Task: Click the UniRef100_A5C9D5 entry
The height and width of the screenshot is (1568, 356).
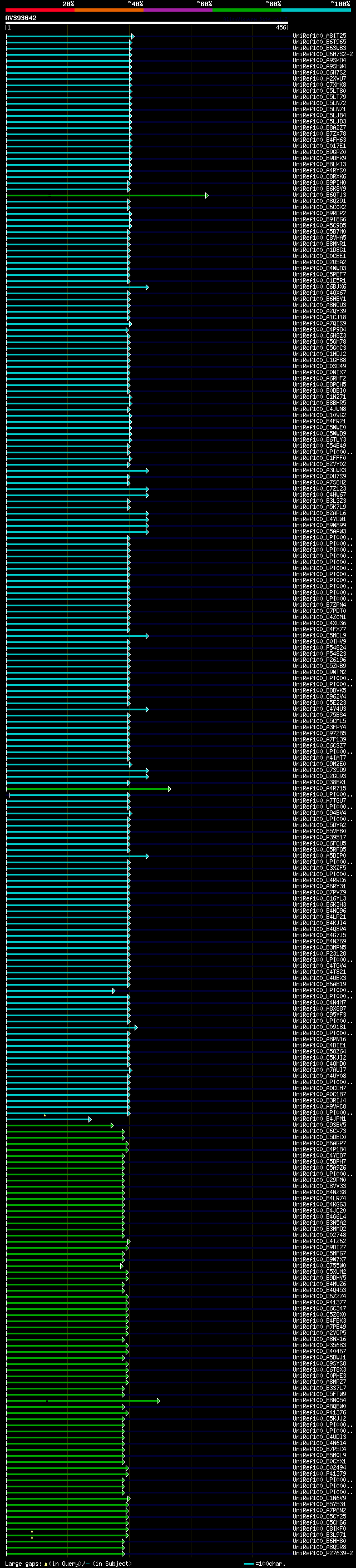Action: 319,225
